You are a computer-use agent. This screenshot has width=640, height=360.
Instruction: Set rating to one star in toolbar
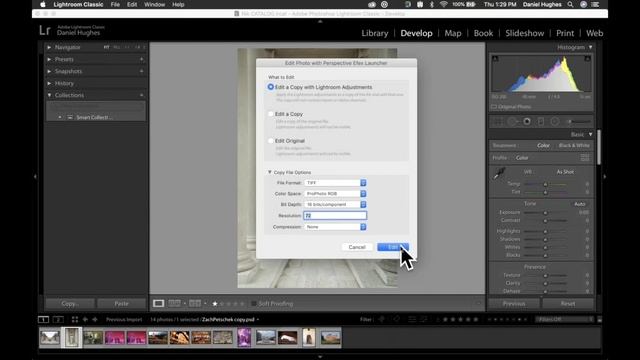pos(215,304)
